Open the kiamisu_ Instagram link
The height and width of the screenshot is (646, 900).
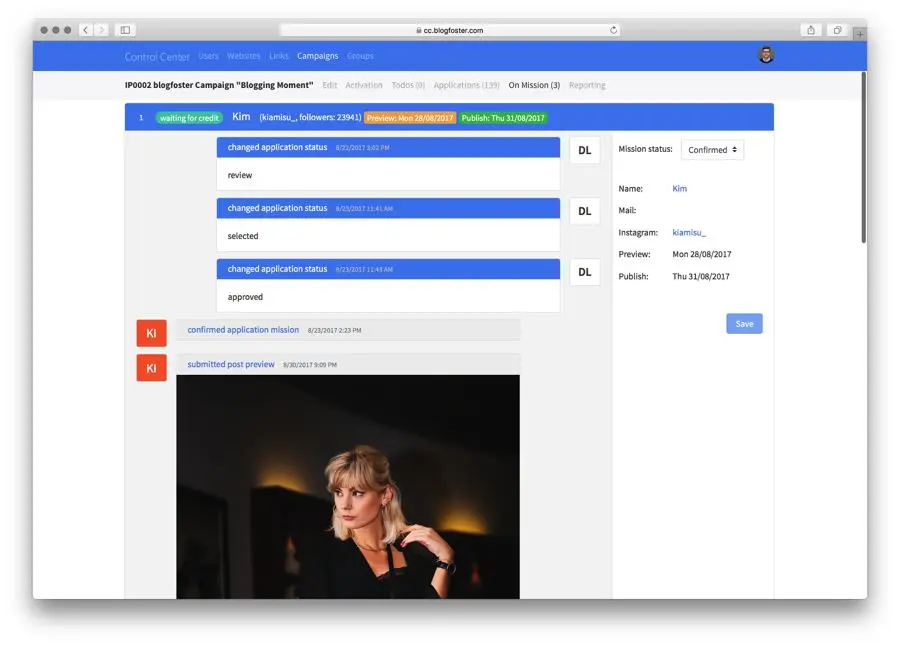689,233
